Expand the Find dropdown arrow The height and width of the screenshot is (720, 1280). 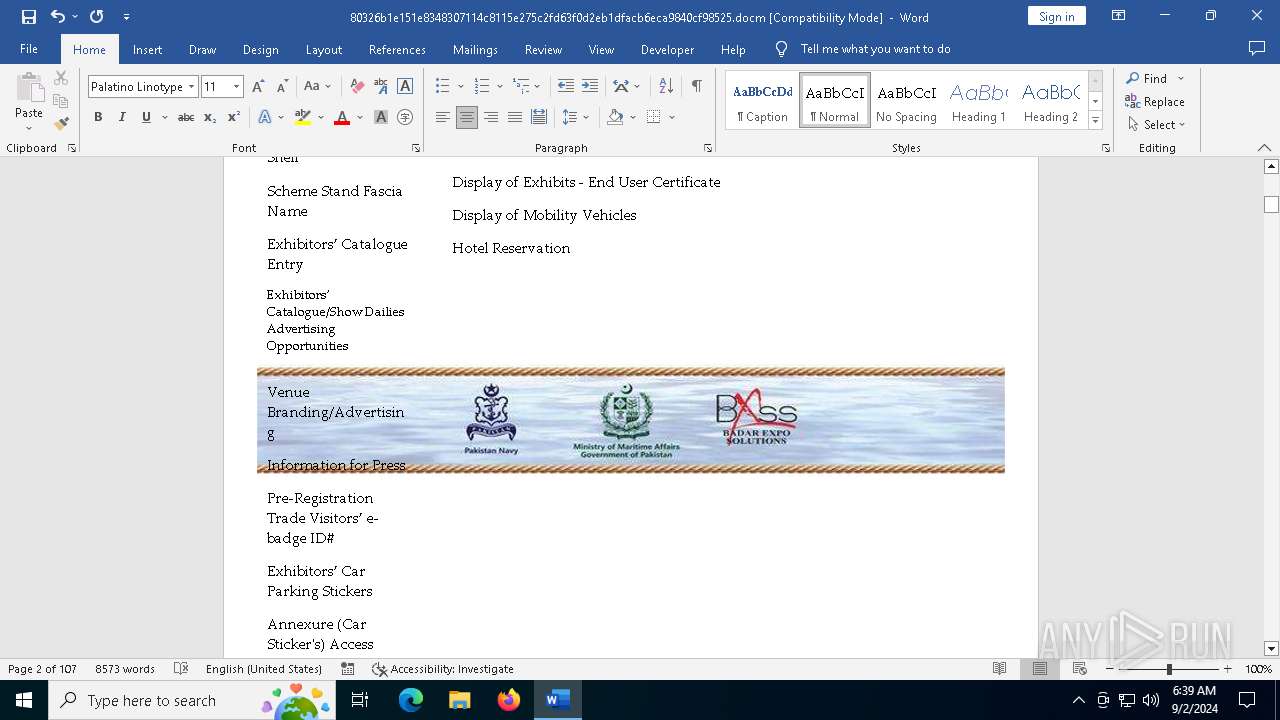pos(1181,78)
